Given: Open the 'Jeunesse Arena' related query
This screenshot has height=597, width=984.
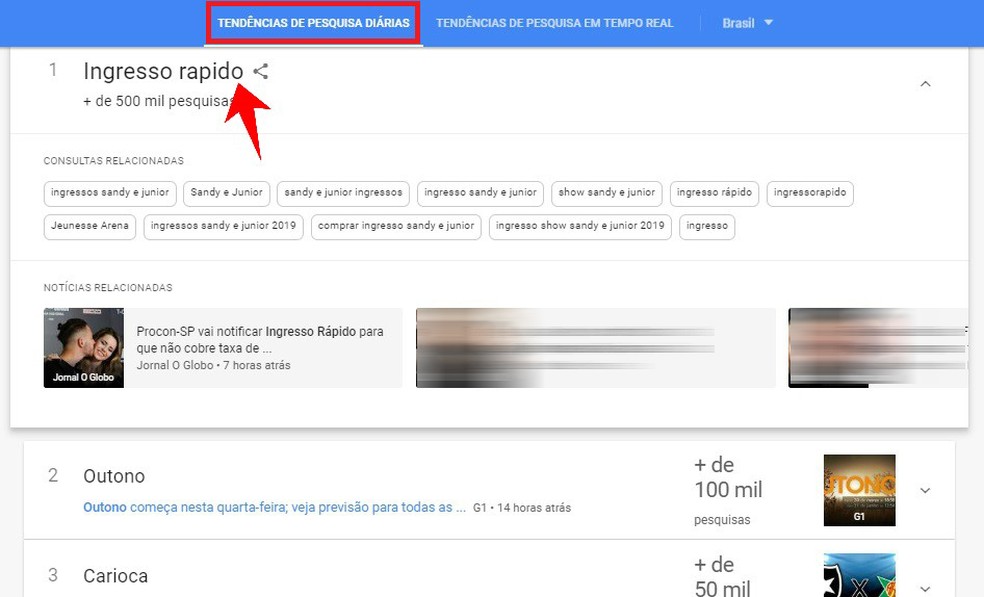Looking at the screenshot, I should [x=90, y=227].
